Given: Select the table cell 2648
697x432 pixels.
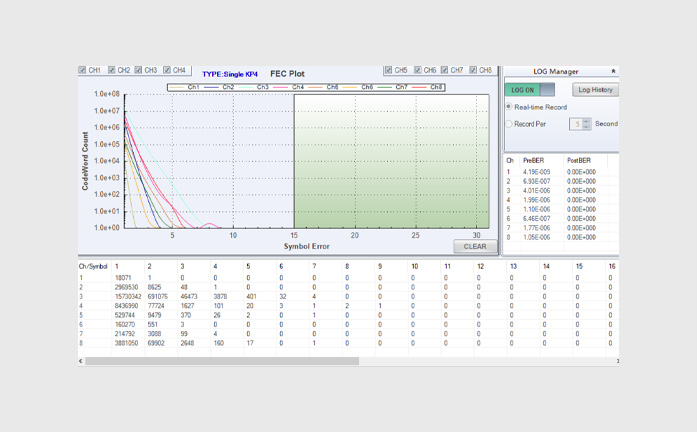Looking at the screenshot, I should point(187,343).
